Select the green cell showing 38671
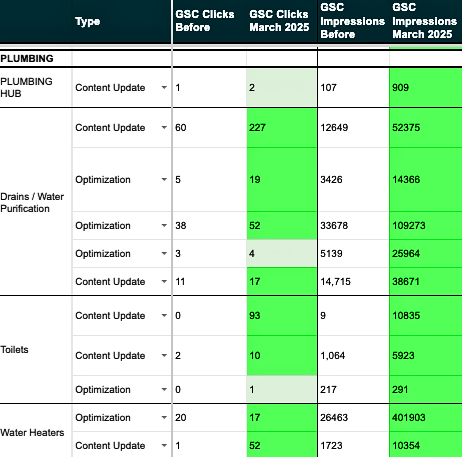This screenshot has width=462, height=457. click(x=426, y=282)
